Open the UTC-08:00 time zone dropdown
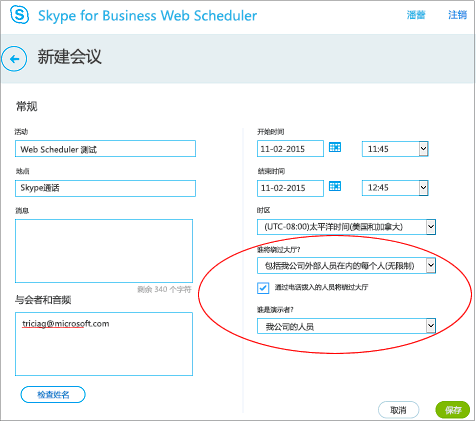The height and width of the screenshot is (422, 476). click(346, 227)
